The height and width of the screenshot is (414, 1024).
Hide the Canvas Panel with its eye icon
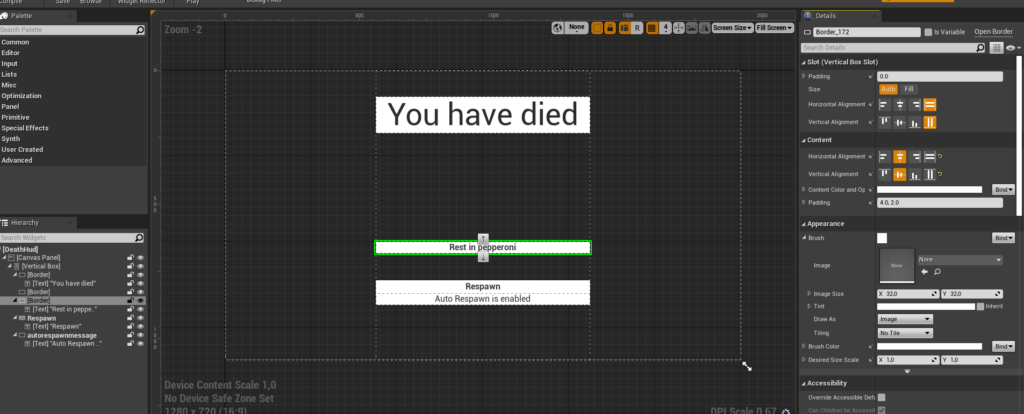pyautogui.click(x=140, y=258)
